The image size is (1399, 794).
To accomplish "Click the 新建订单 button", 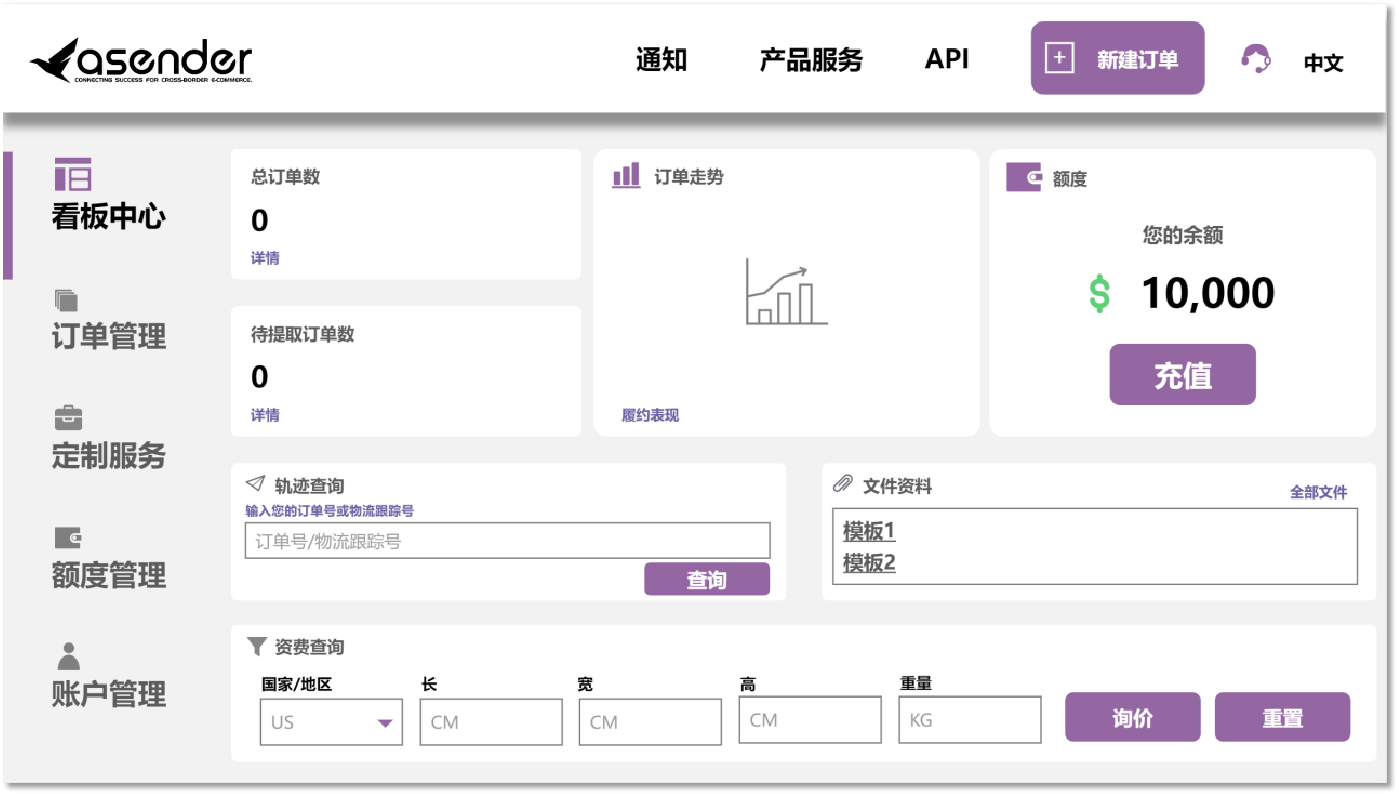I will [1117, 59].
